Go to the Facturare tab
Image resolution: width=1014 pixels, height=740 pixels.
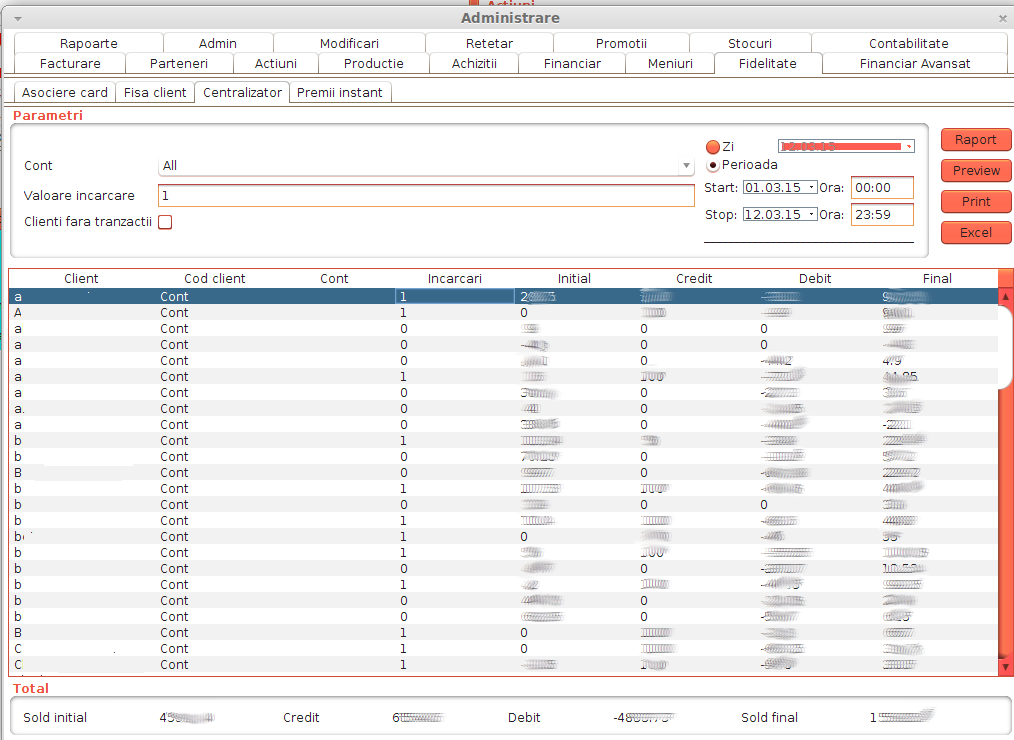pos(70,63)
